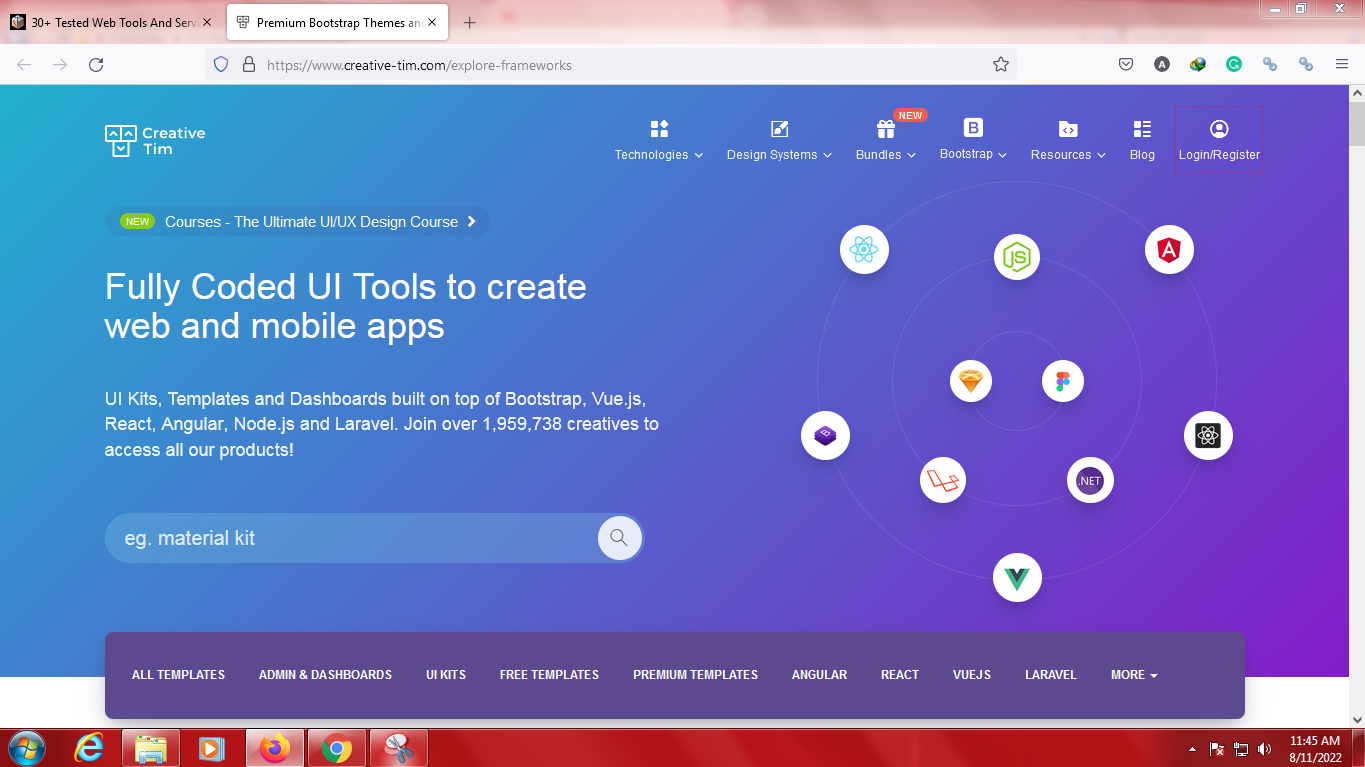Screen dimensions: 1365x767
Task: Click the Grammarly extension icon
Action: [x=1234, y=64]
